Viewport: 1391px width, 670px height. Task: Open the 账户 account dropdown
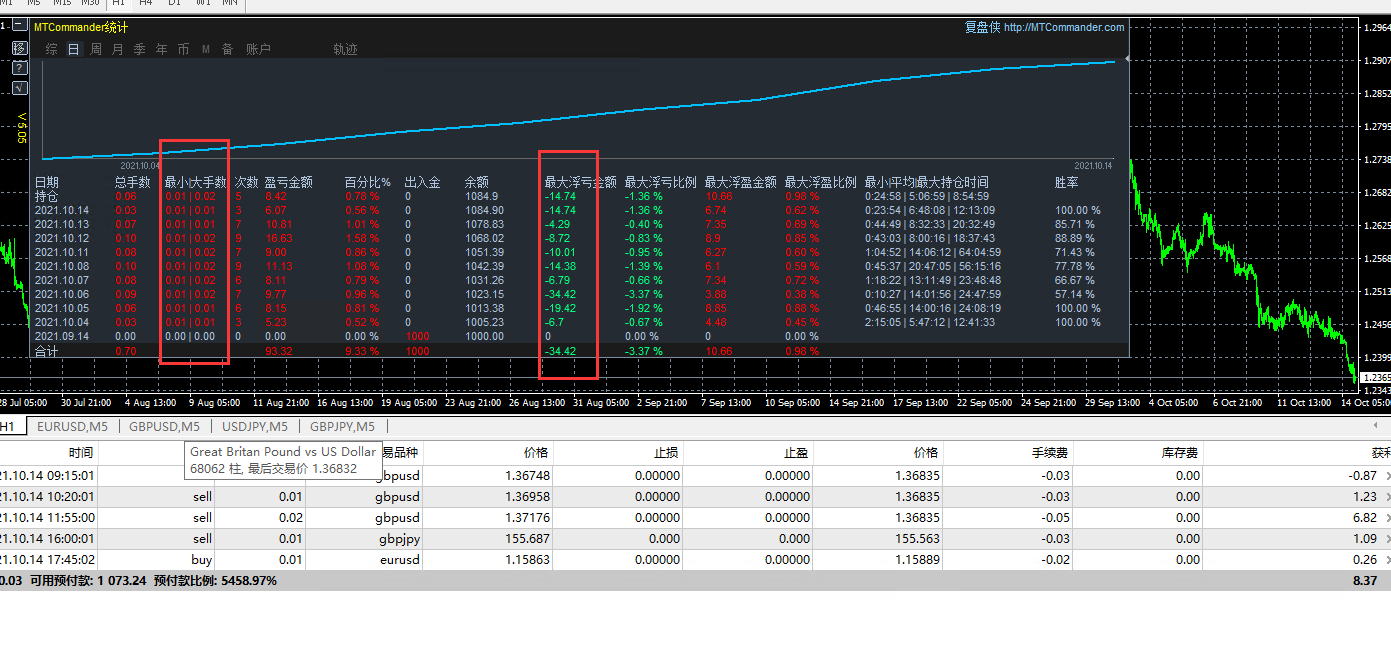coord(258,48)
